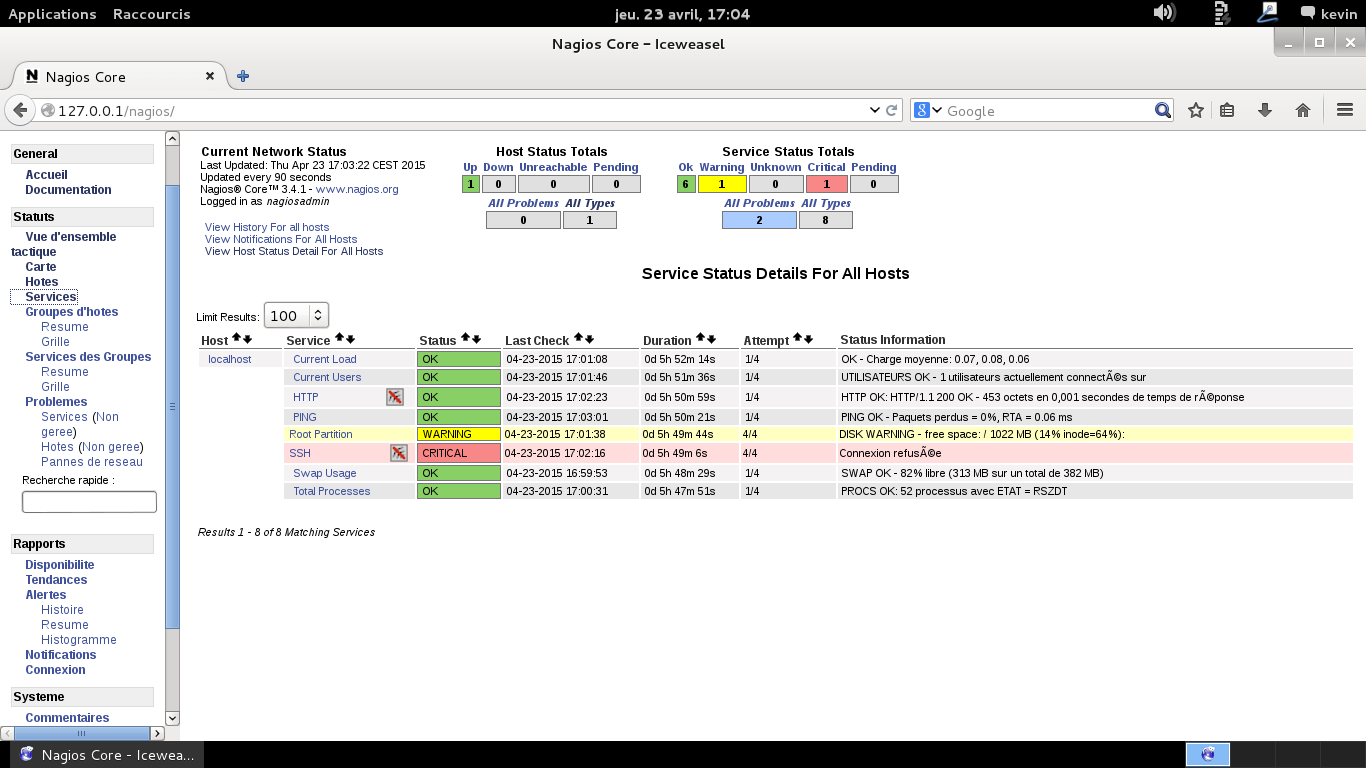This screenshot has width=1366, height=768.
Task: Open the kevin user menu
Action: [x=1328, y=14]
